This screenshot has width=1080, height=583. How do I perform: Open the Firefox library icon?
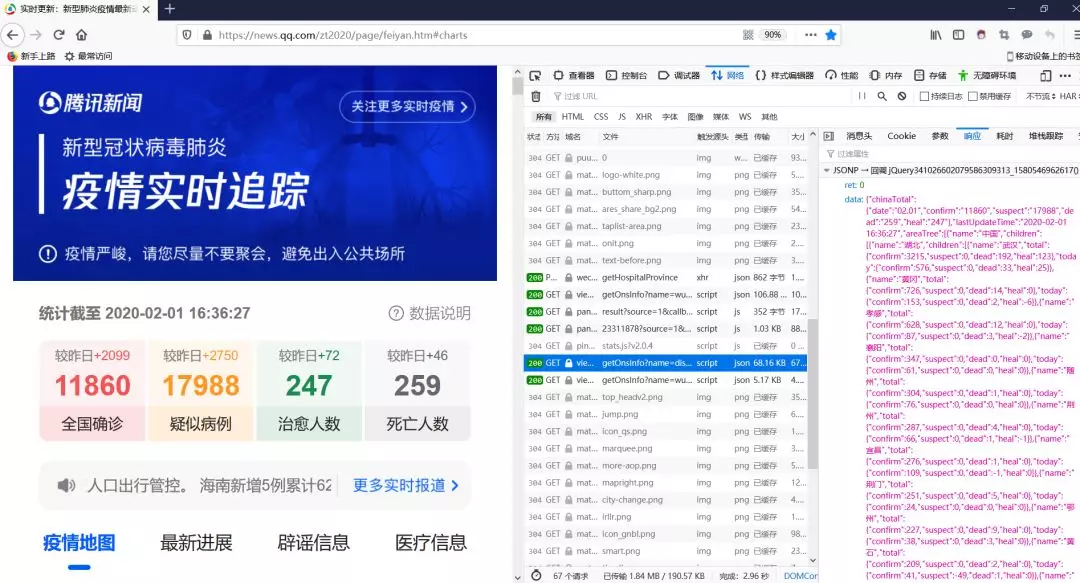(935, 34)
